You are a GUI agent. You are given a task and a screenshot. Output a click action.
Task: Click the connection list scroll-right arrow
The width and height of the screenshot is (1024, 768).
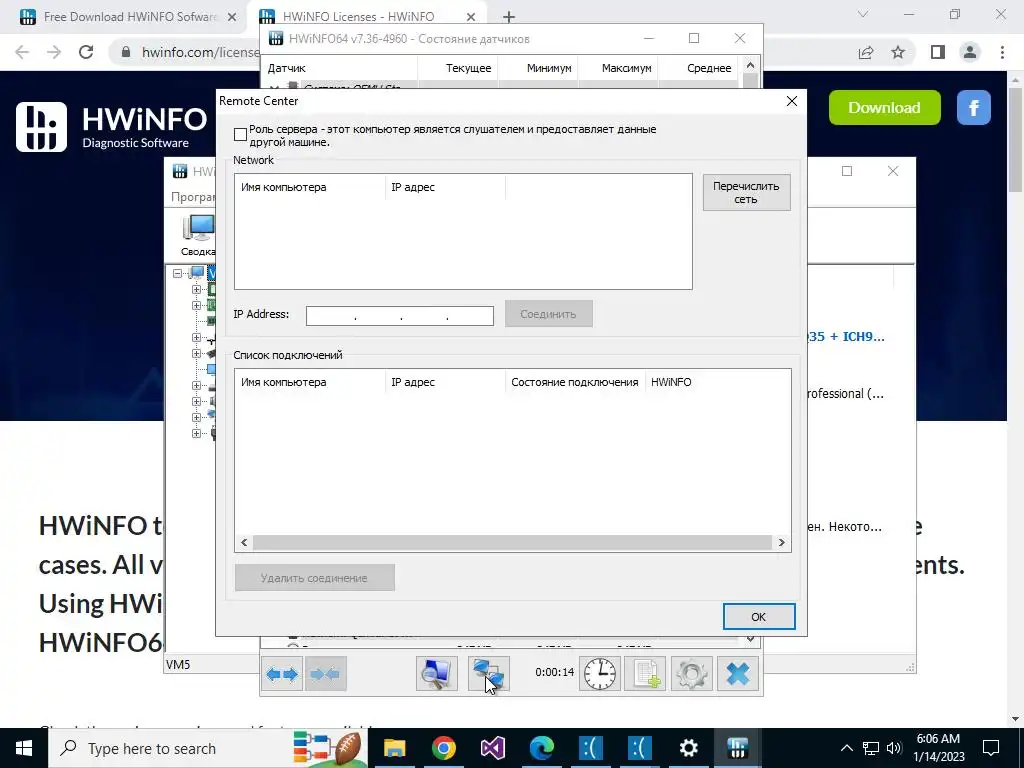[781, 543]
